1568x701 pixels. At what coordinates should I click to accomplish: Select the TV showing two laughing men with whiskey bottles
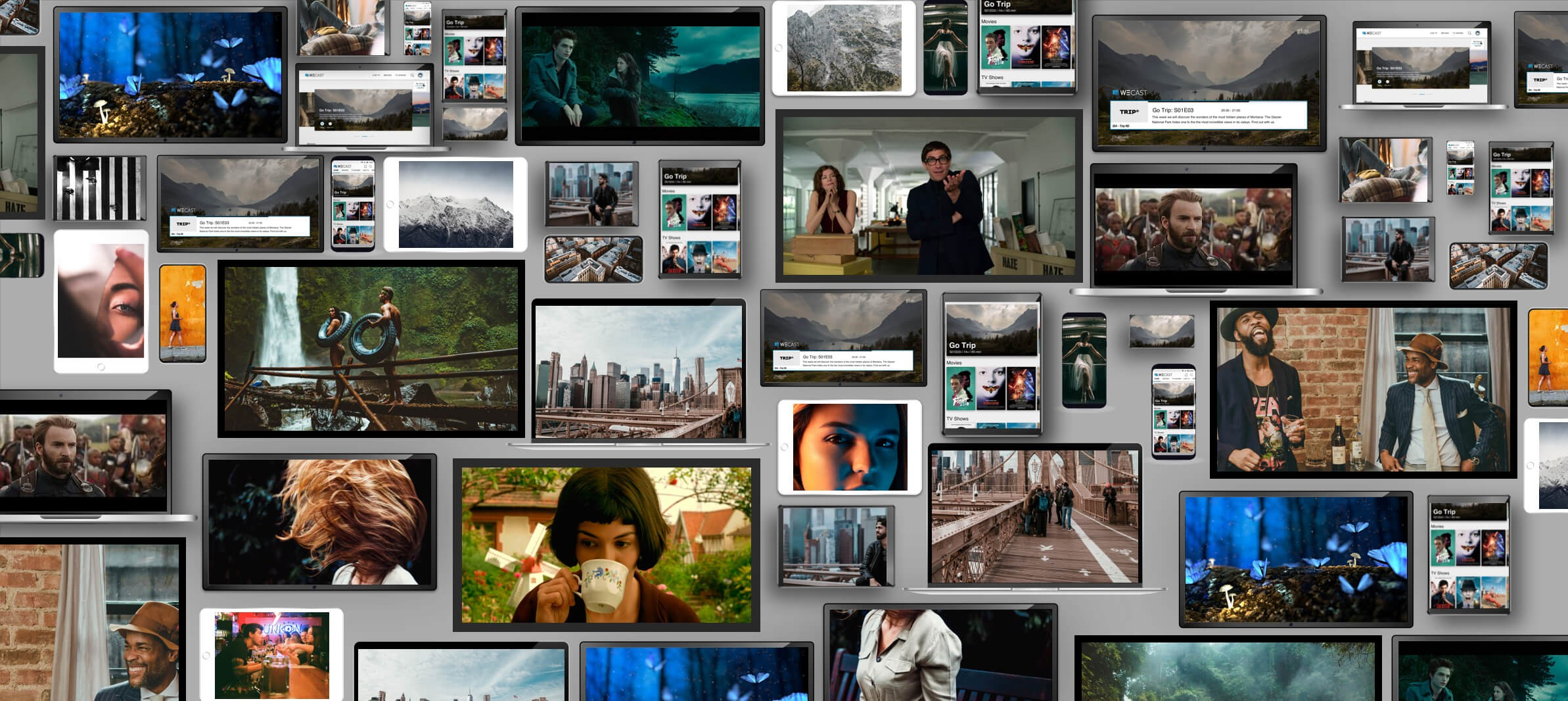(1363, 389)
